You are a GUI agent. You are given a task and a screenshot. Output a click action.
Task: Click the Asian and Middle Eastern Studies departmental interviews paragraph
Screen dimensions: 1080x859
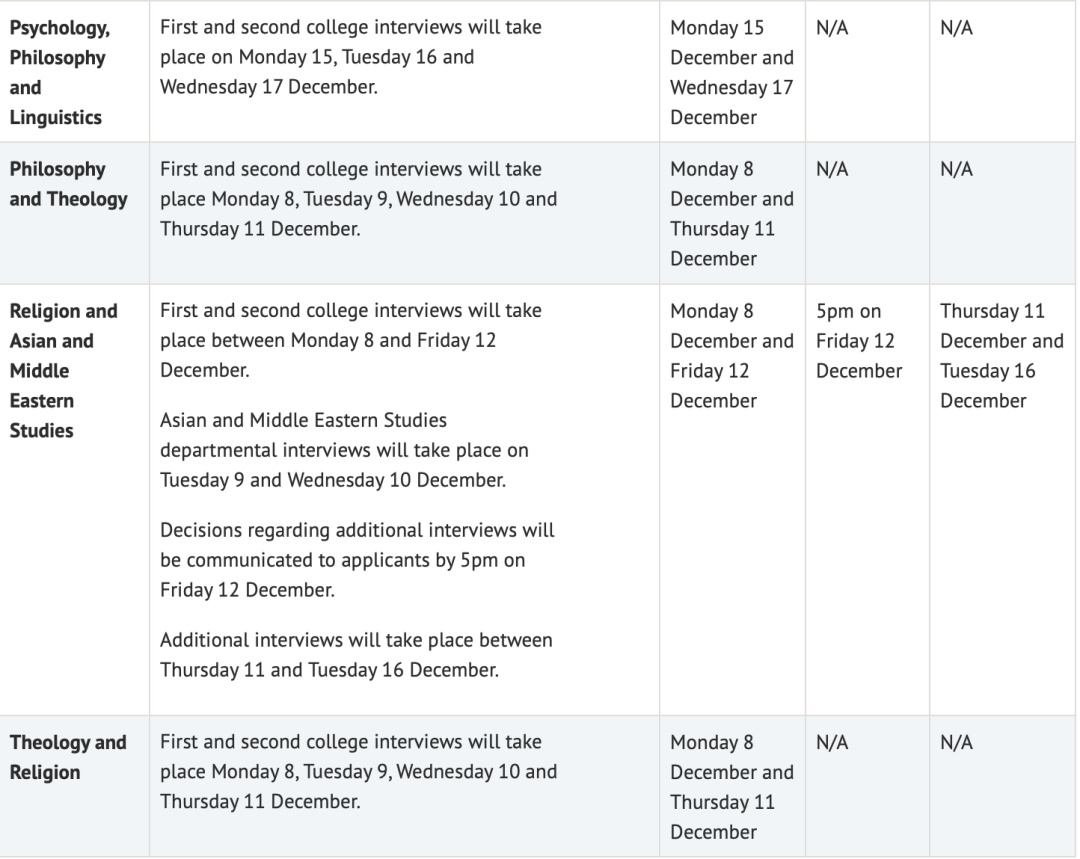click(333, 449)
